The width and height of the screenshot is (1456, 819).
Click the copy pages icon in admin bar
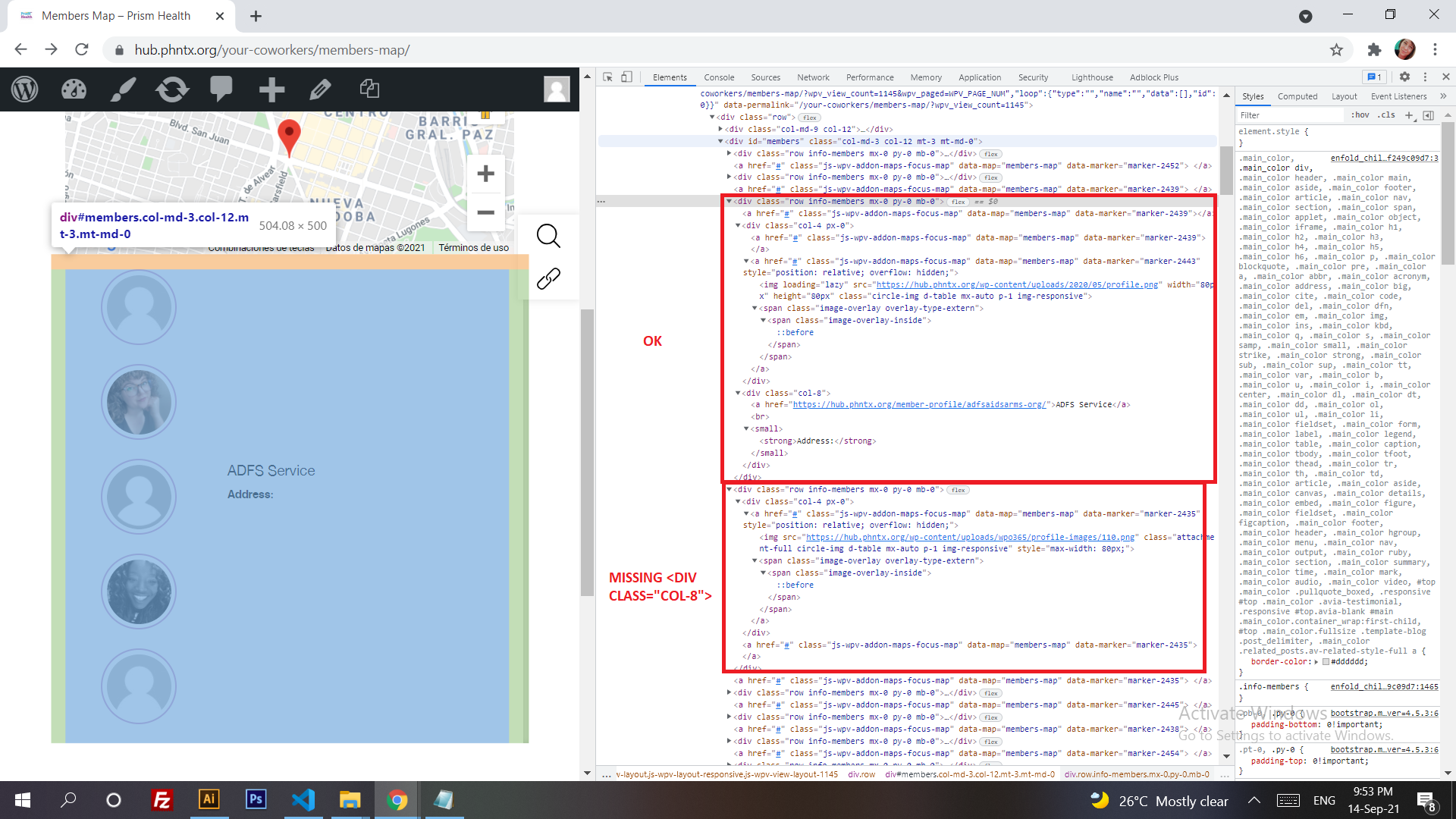click(x=369, y=89)
